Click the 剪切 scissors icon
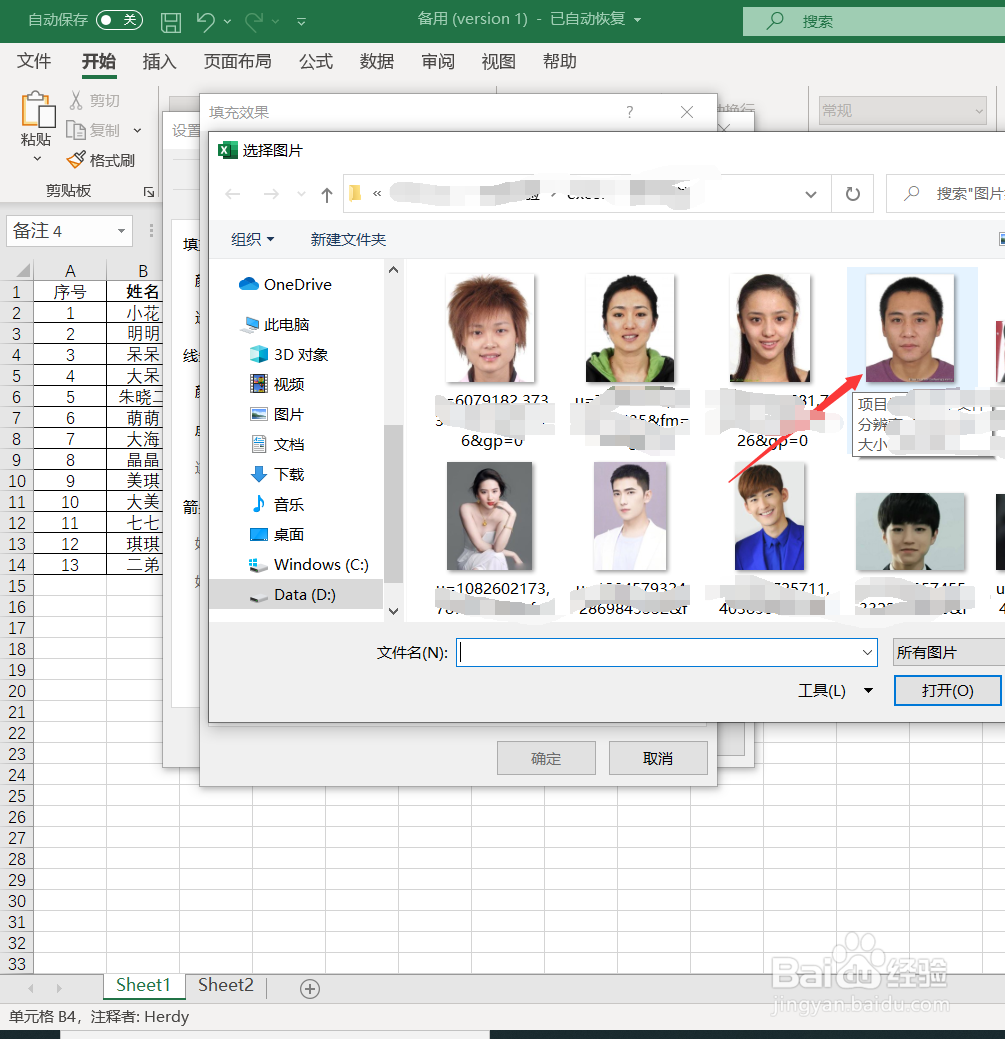 (76, 100)
